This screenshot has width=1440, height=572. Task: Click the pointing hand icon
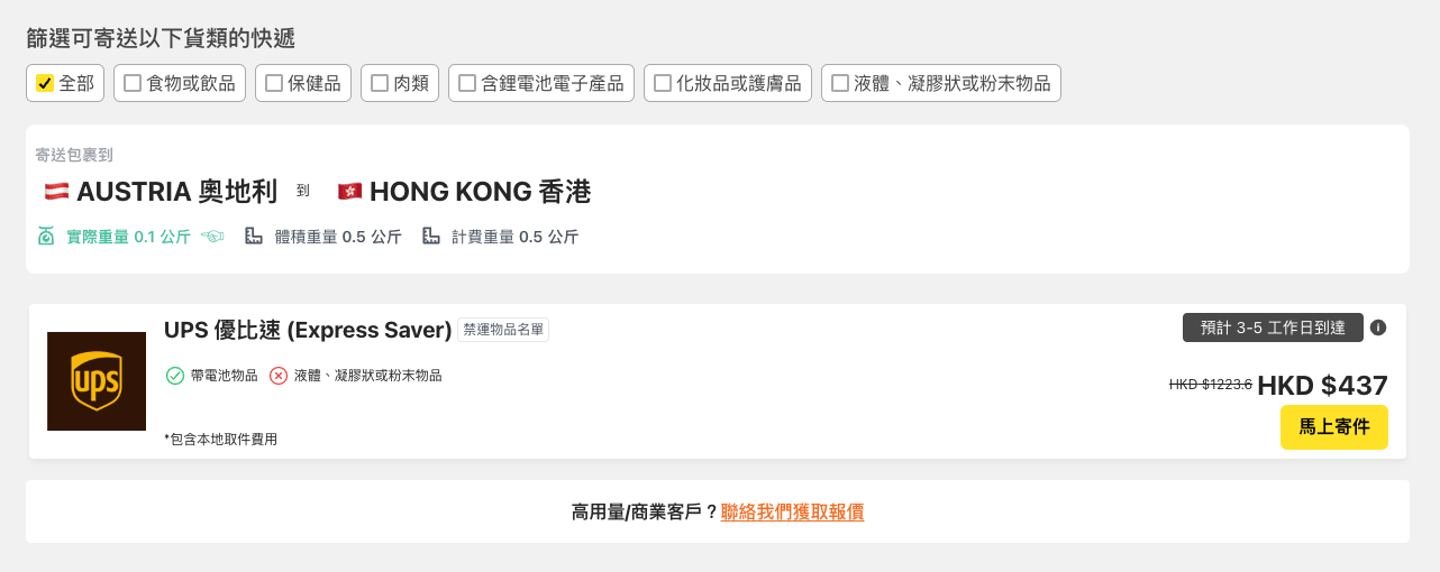[212, 237]
